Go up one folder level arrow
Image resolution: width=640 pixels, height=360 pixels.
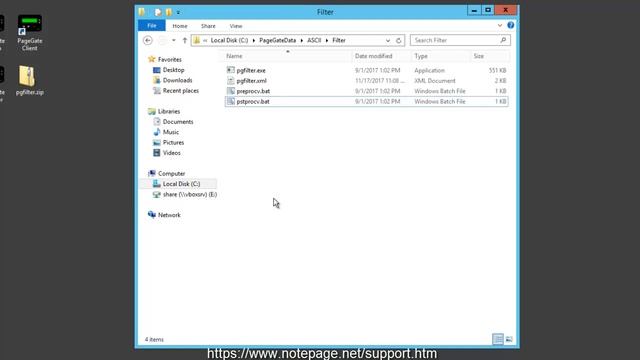coord(184,40)
